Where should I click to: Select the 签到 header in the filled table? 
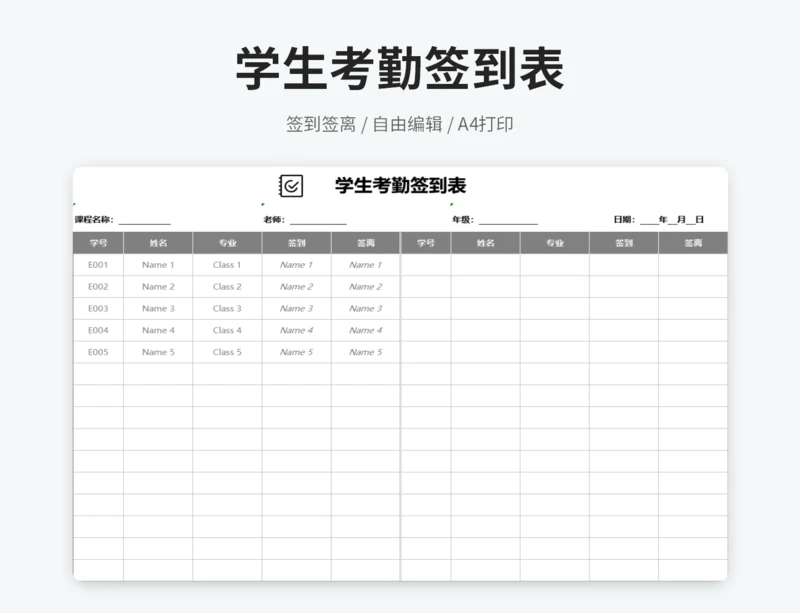[296, 243]
